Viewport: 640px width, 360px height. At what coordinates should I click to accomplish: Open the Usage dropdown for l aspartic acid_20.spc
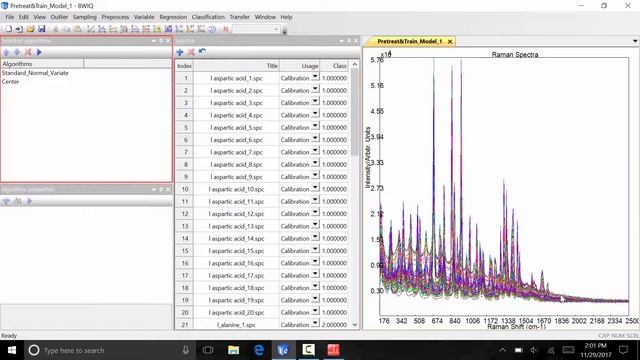[315, 311]
